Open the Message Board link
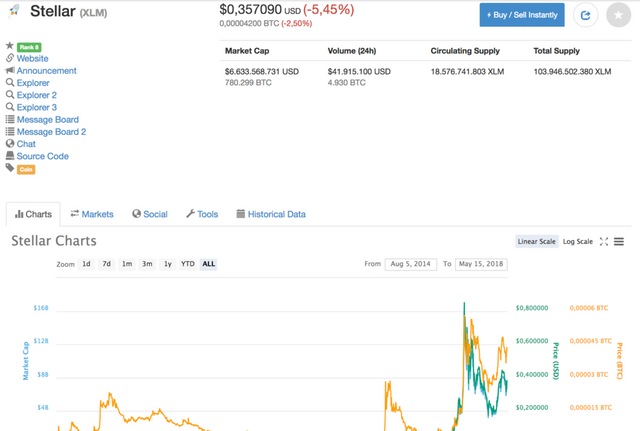The height and width of the screenshot is (431, 640). click(x=48, y=120)
